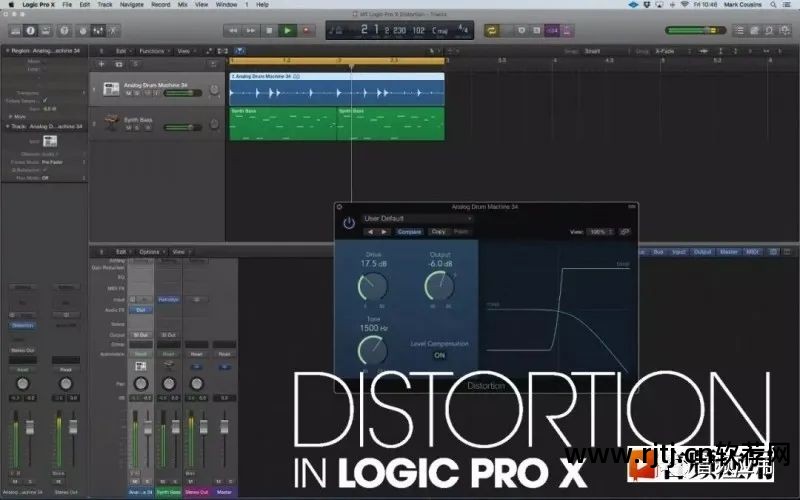
Task: Click the Distortion slot in inspector channel strip
Action: coord(23,325)
